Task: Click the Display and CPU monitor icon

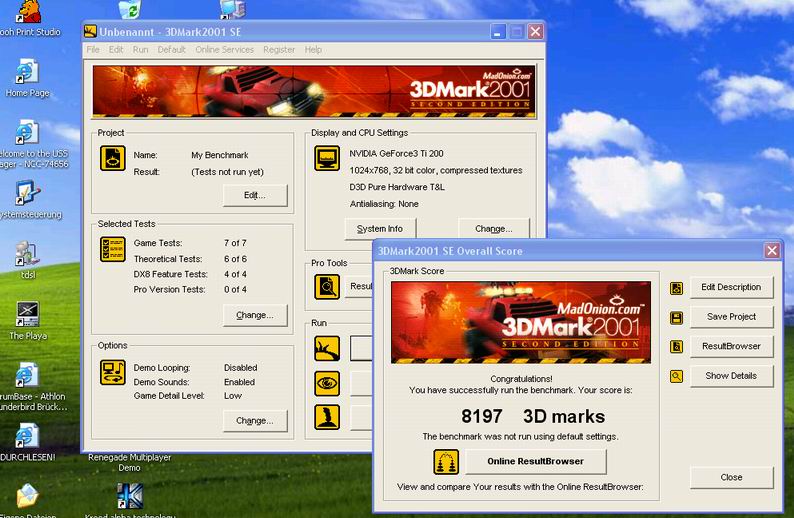Action: click(x=327, y=158)
